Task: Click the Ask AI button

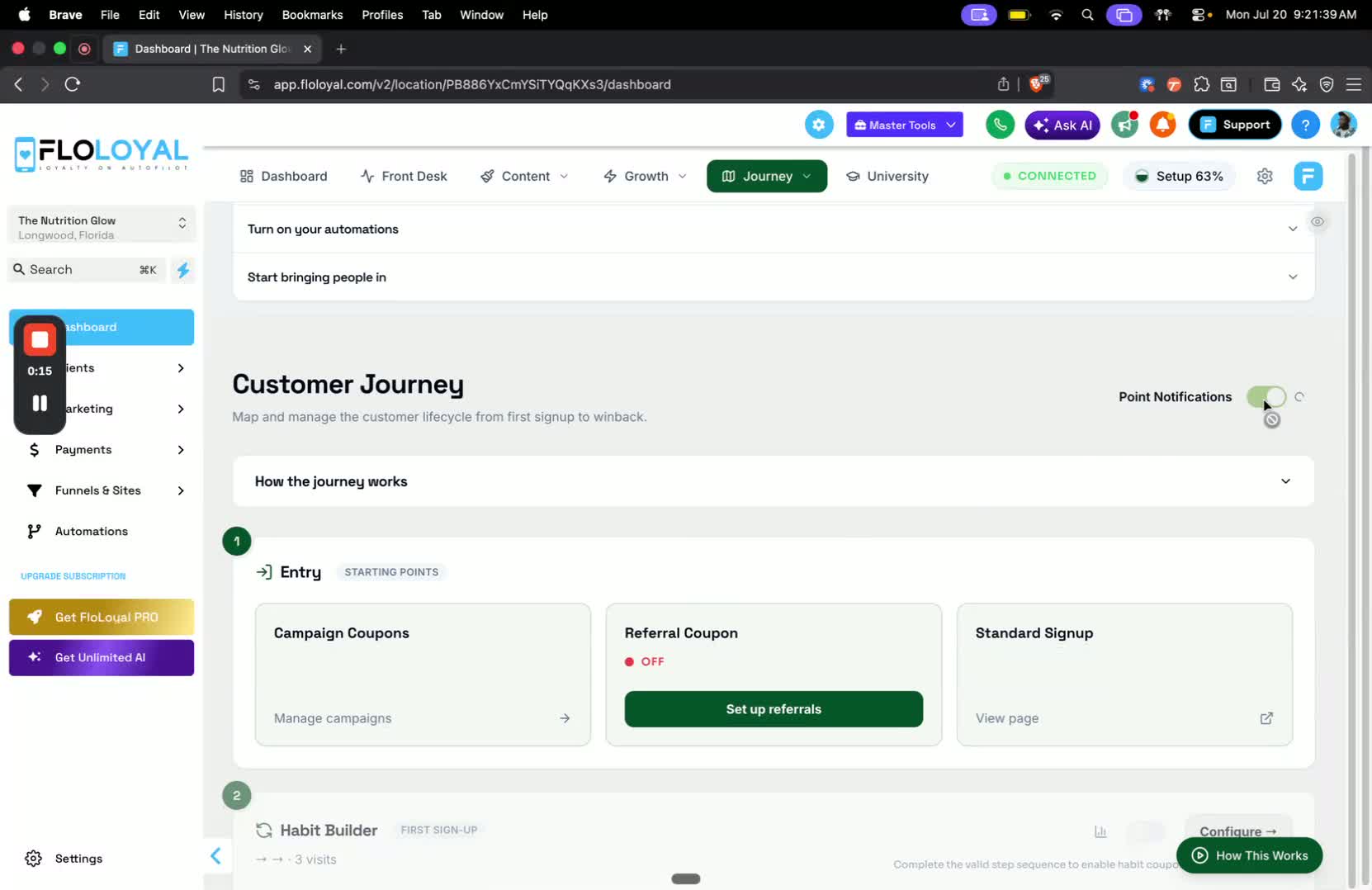Action: (1062, 125)
